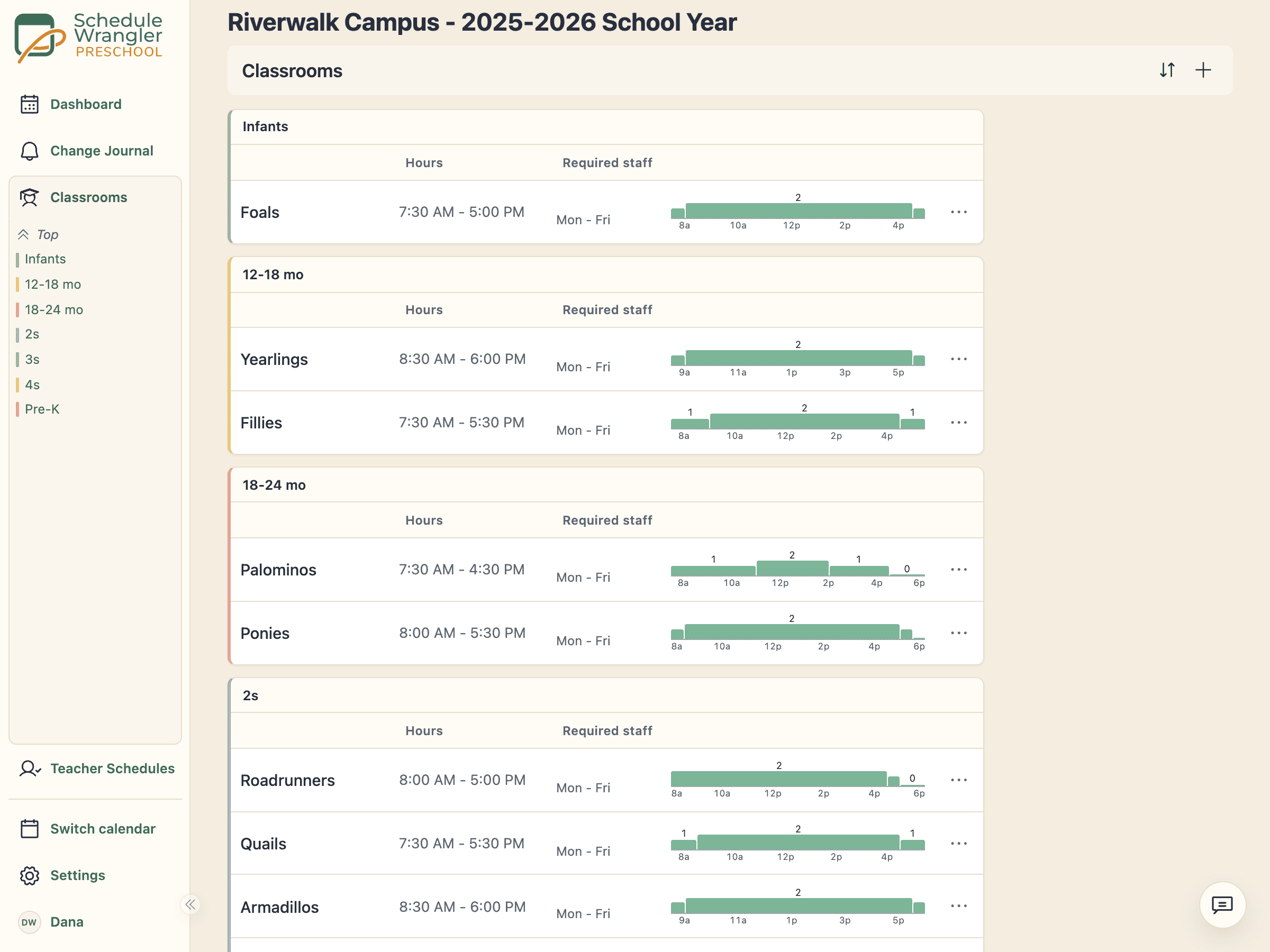
Task: Open the Teacher Schedules page
Action: pyautogui.click(x=113, y=768)
